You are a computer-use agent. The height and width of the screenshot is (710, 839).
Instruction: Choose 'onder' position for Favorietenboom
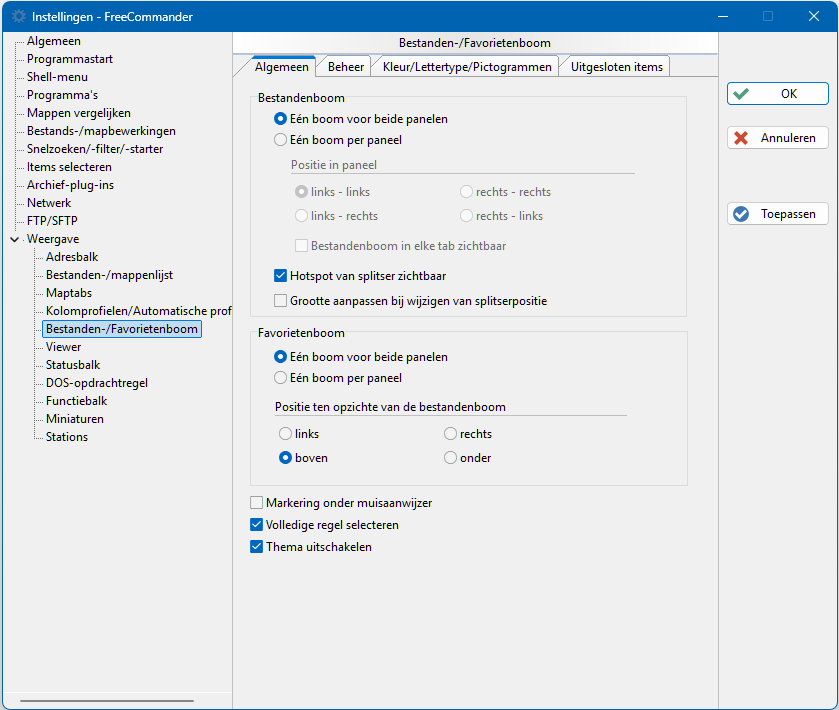[x=451, y=458]
